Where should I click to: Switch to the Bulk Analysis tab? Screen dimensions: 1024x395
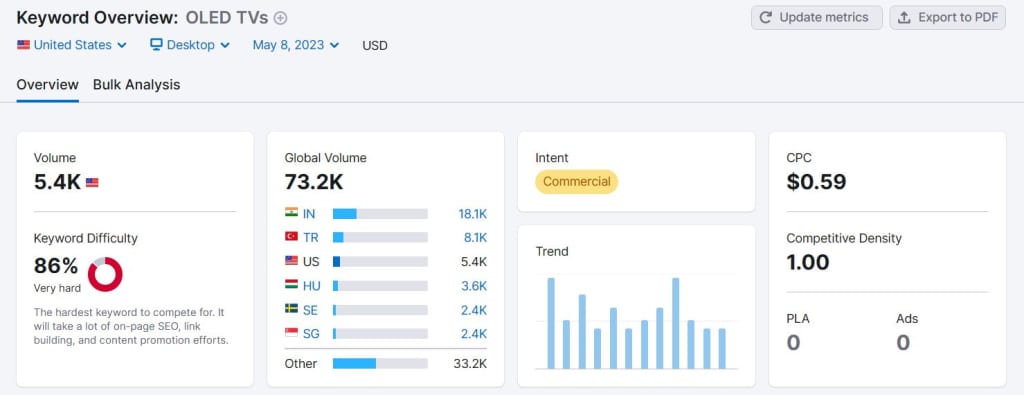pos(136,85)
